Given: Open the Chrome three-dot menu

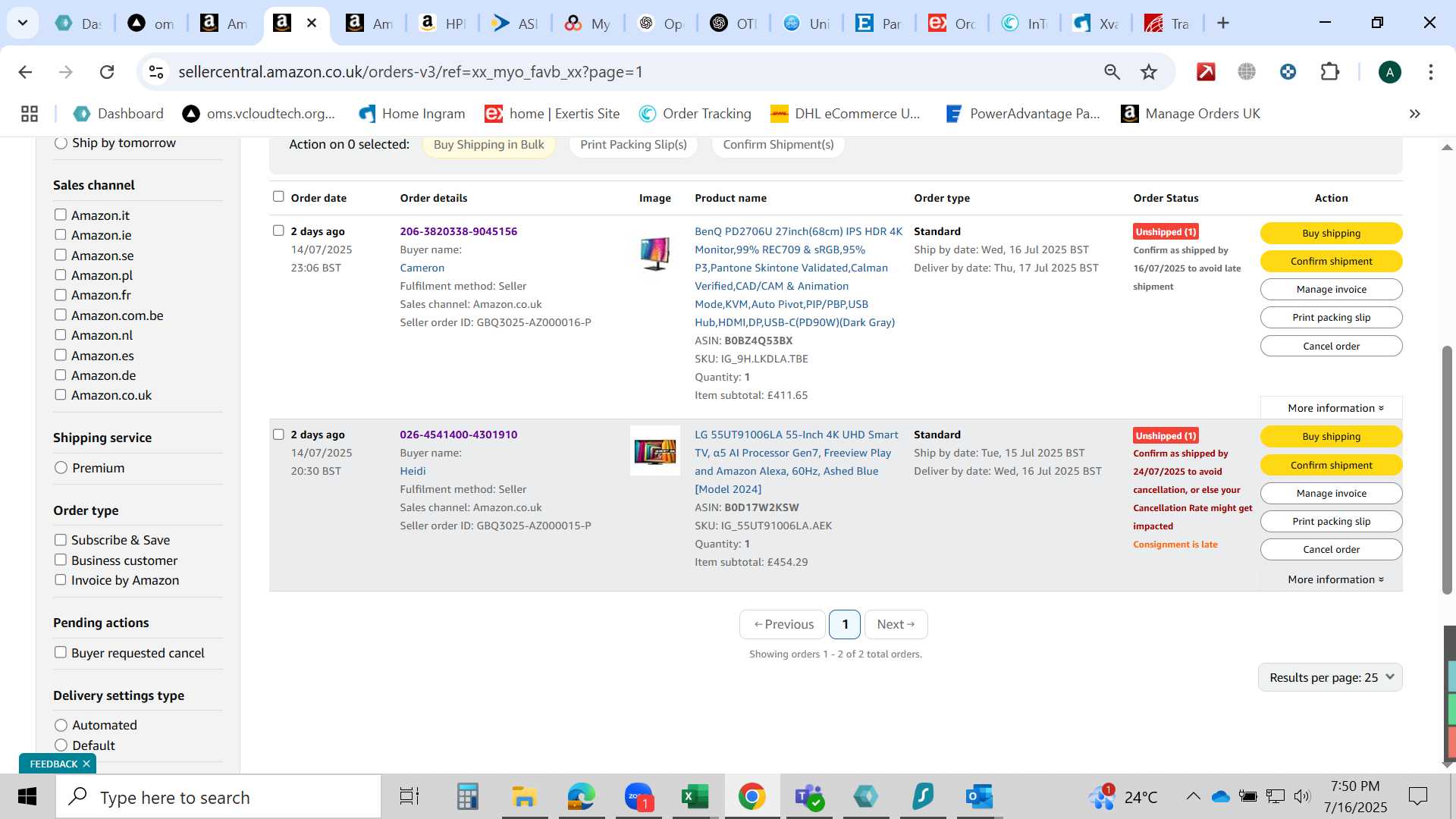Looking at the screenshot, I should 1430,72.
